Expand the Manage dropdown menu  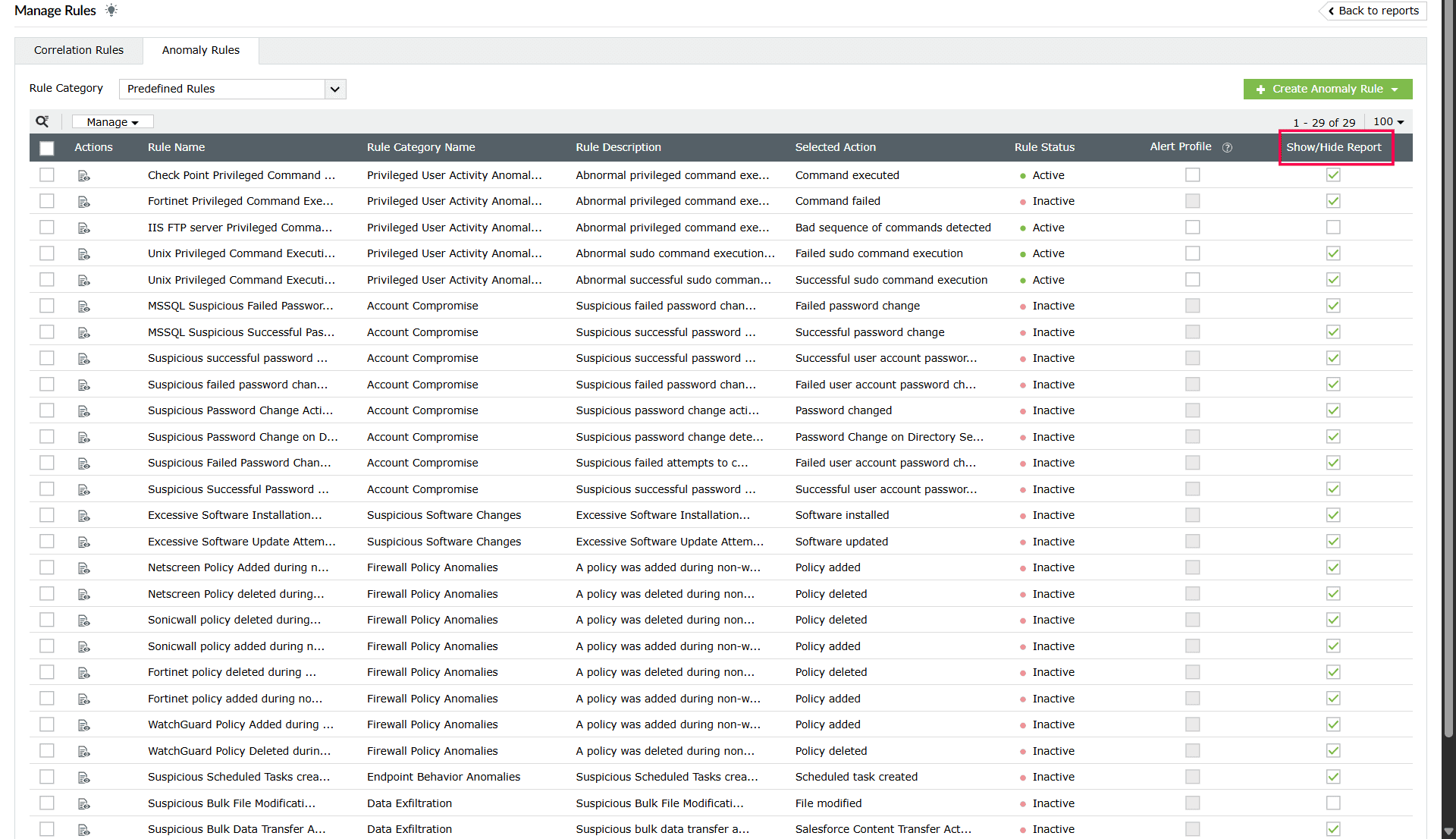pos(112,122)
